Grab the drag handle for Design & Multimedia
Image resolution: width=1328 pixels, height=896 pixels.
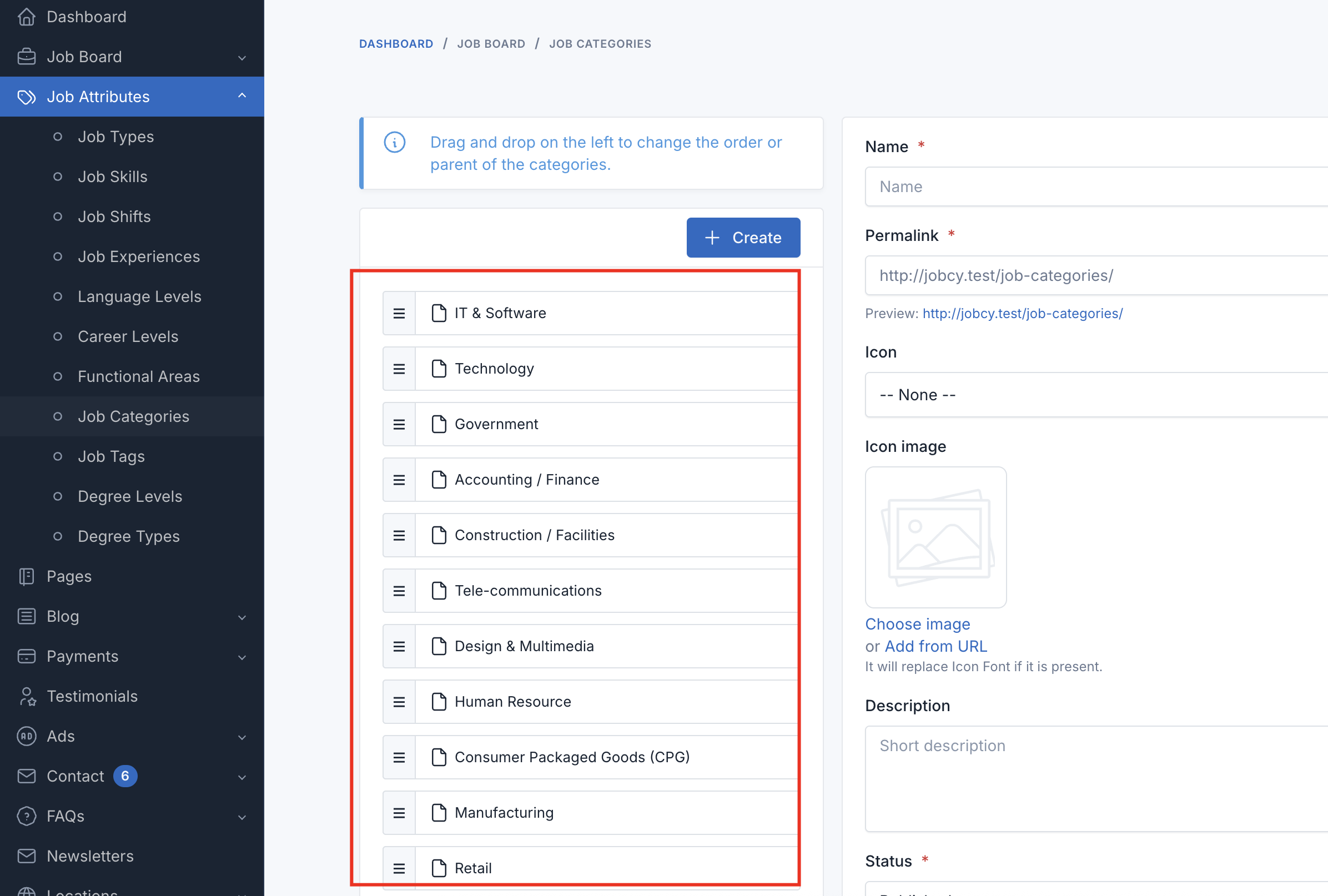(399, 646)
